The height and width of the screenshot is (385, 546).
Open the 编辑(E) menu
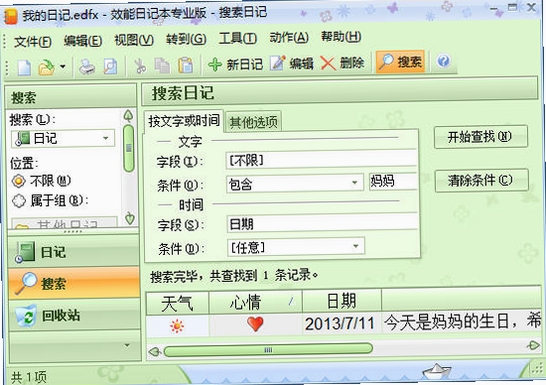click(x=83, y=41)
